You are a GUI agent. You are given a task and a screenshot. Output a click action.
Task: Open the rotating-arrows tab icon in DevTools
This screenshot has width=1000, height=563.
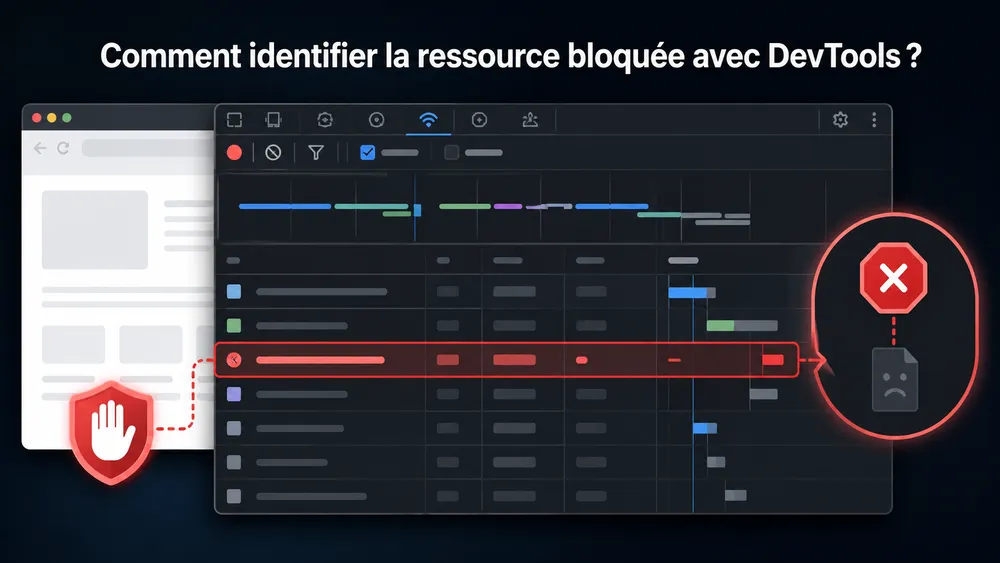325,120
